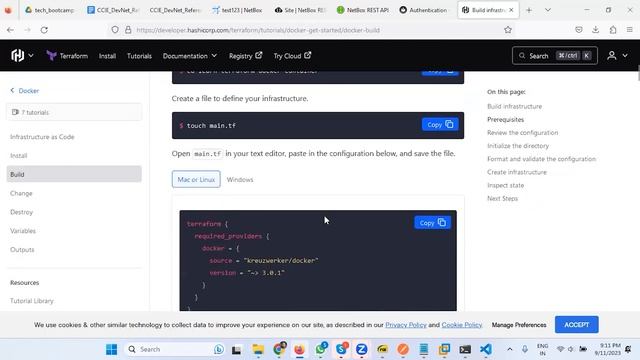Image resolution: width=640 pixels, height=360 pixels.
Task: Copy the touch main.tf command
Action: (x=440, y=124)
